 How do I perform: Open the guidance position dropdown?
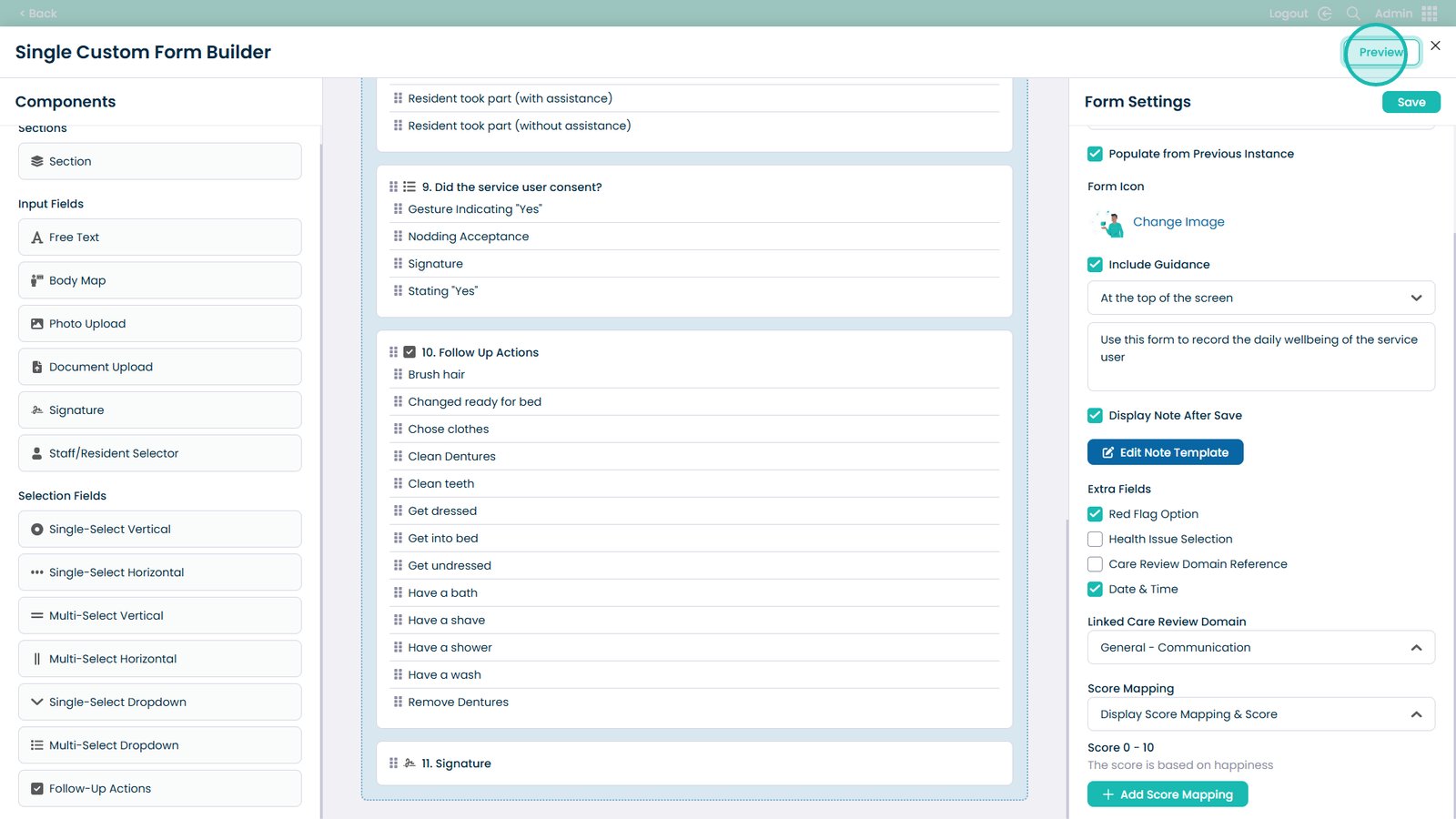tap(1261, 298)
